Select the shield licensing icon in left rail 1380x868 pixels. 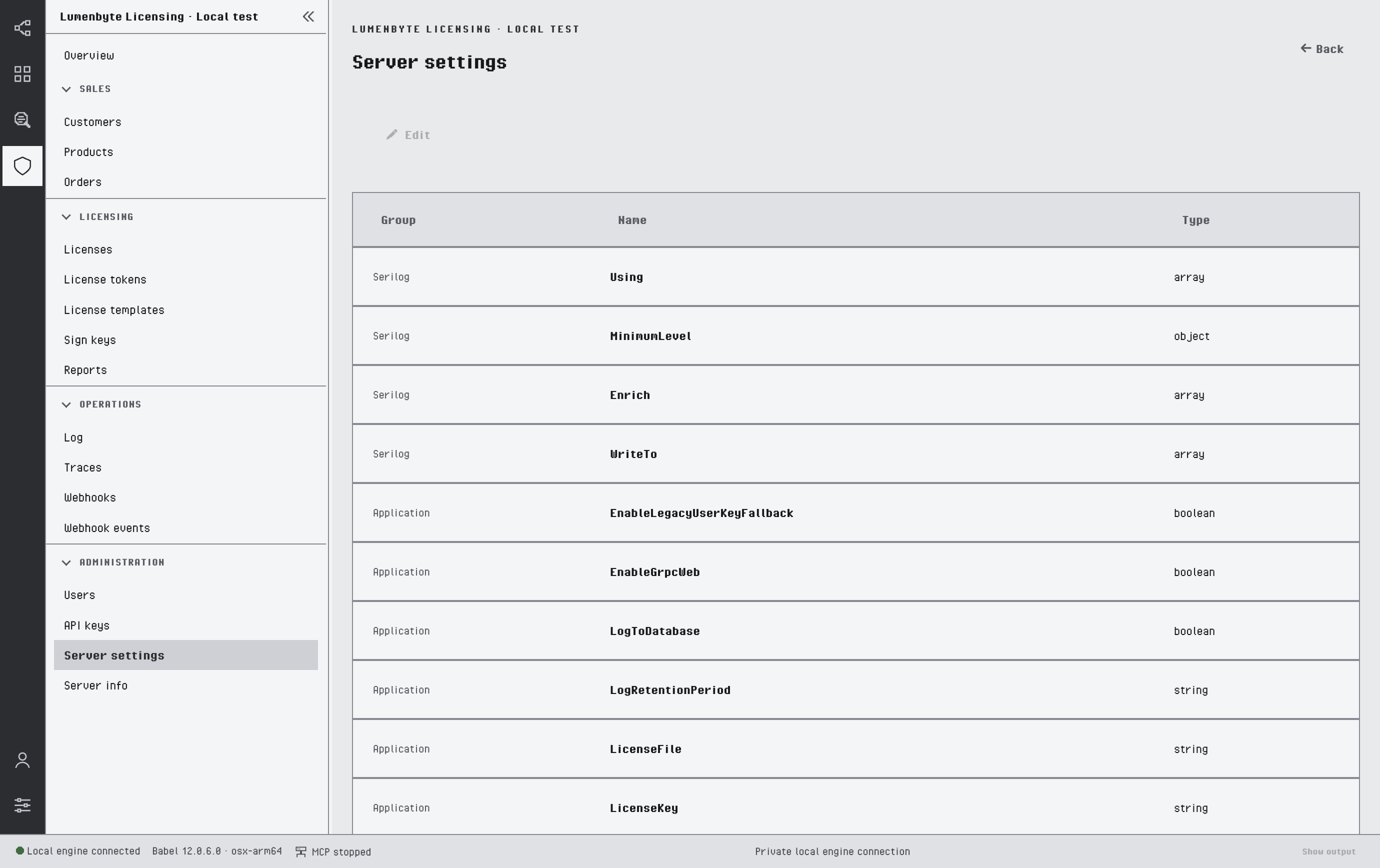point(22,166)
